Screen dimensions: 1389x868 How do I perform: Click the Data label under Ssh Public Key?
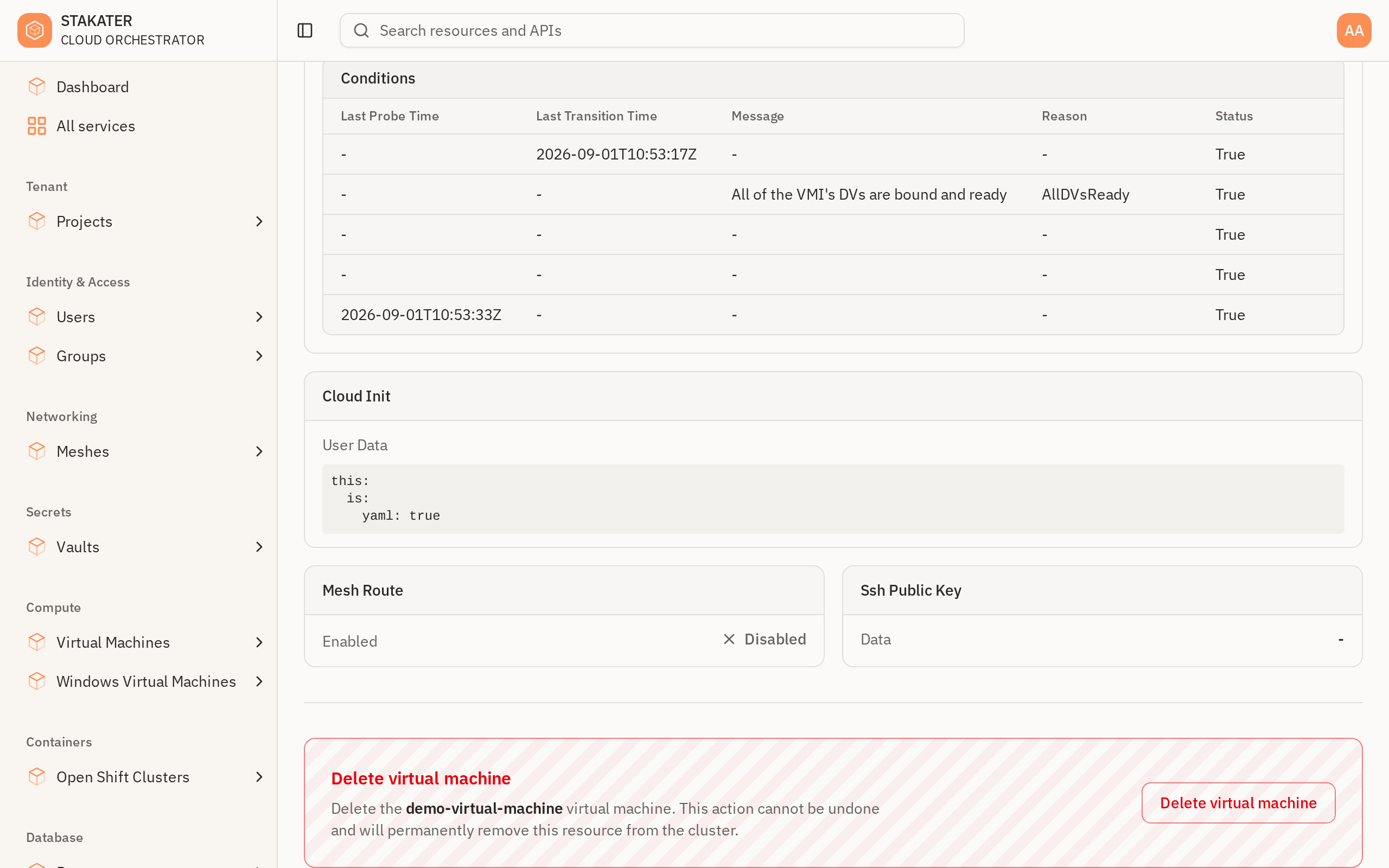[875, 639]
